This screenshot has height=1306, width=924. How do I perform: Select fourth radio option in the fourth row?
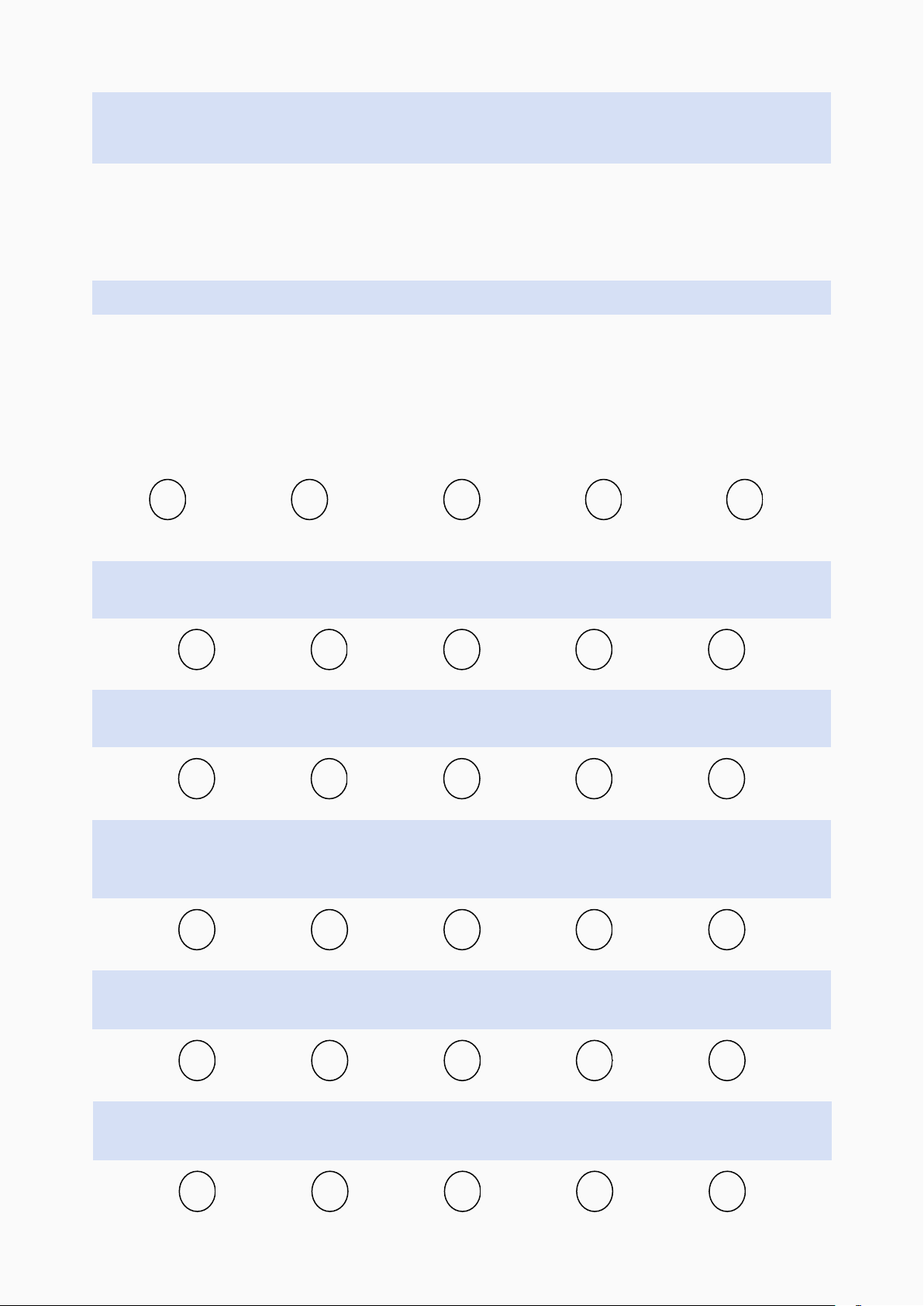click(595, 929)
